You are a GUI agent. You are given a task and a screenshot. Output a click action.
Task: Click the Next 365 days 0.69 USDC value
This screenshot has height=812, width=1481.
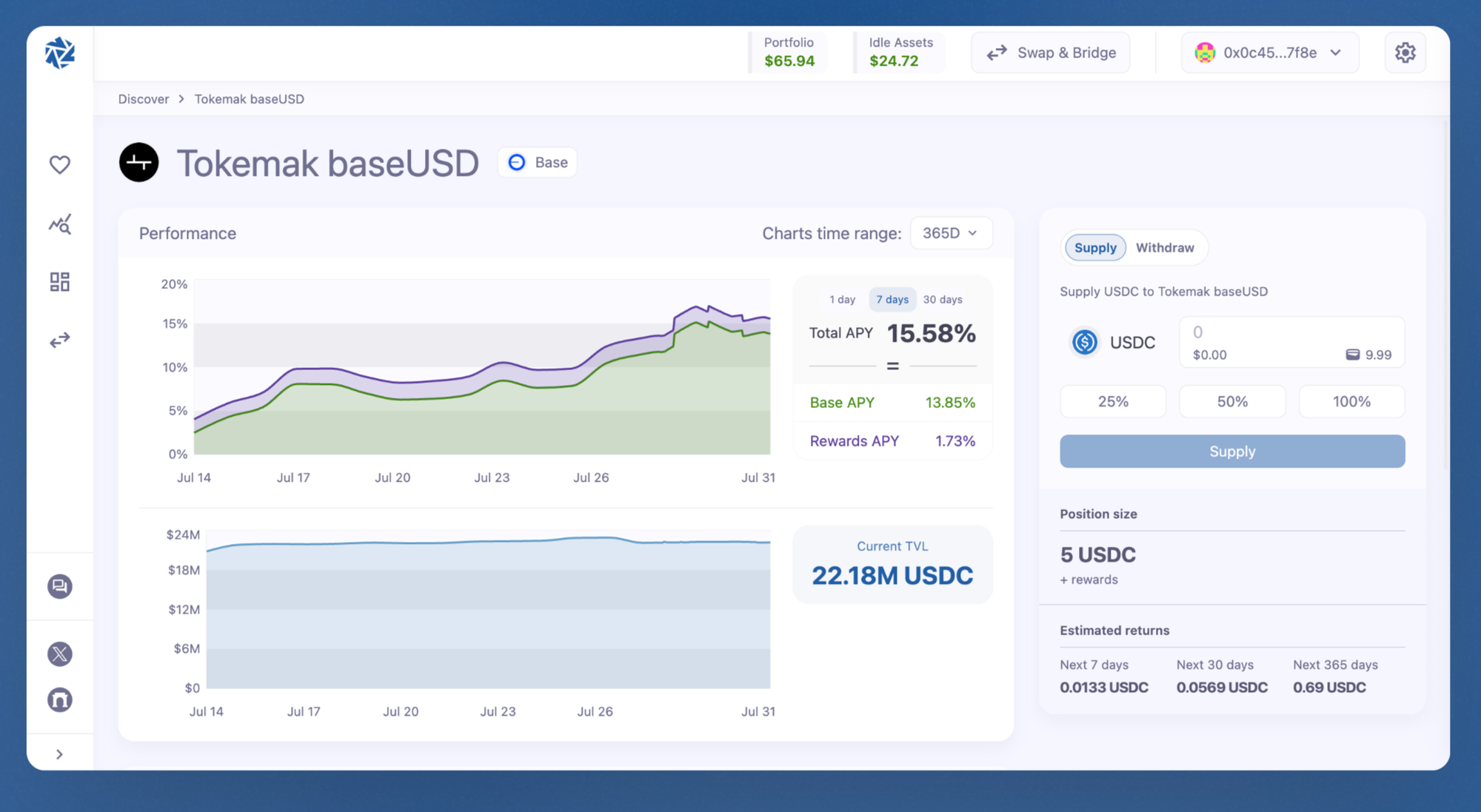[x=1329, y=687]
